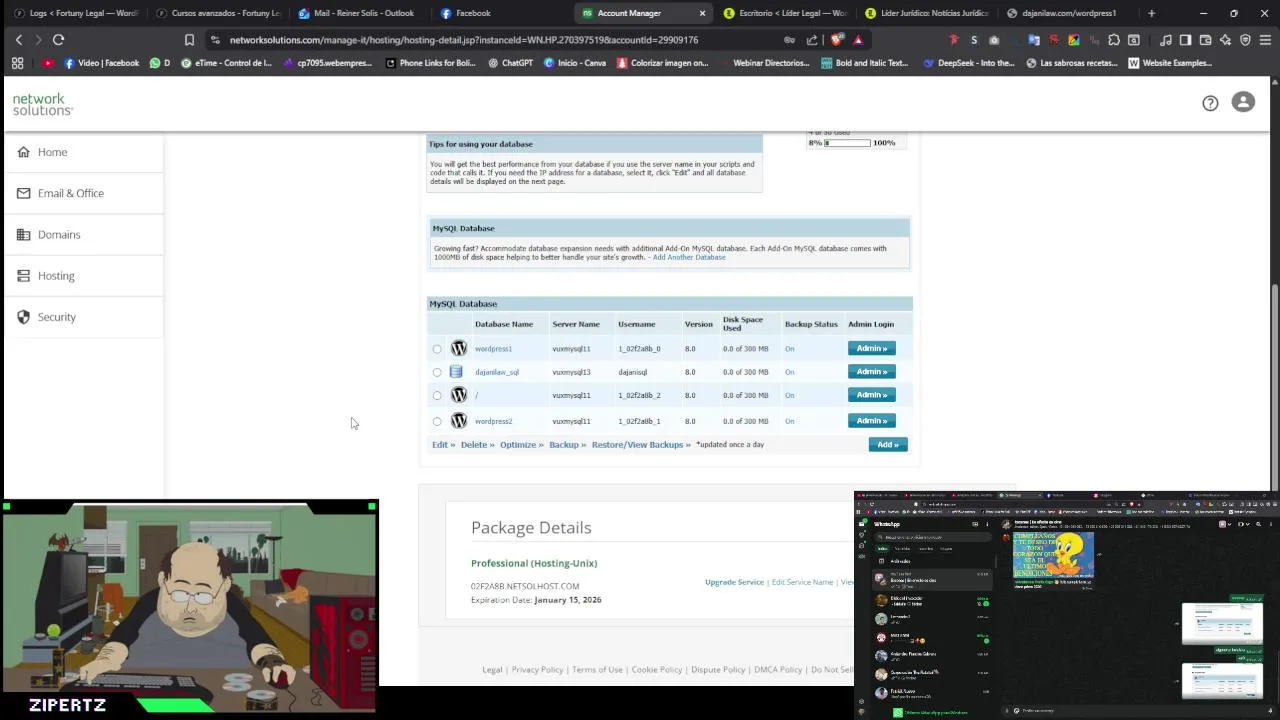Switch to the Mail Reiner Solis Outlook tab

click(x=360, y=13)
